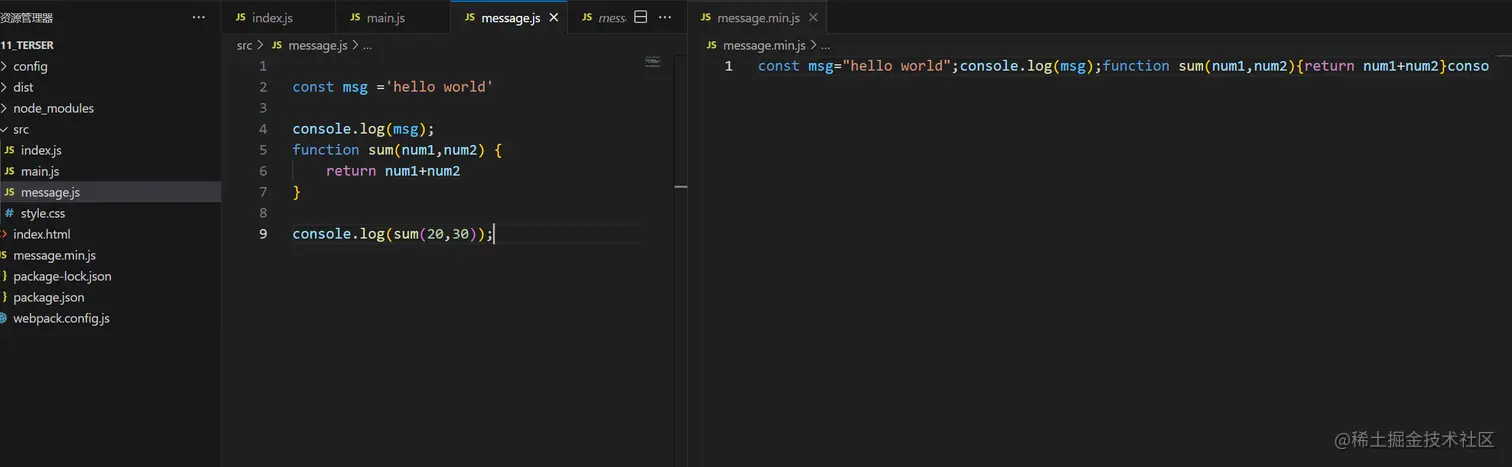This screenshot has width=1512, height=467.
Task: Switch to the main.js tab
Action: [387, 18]
